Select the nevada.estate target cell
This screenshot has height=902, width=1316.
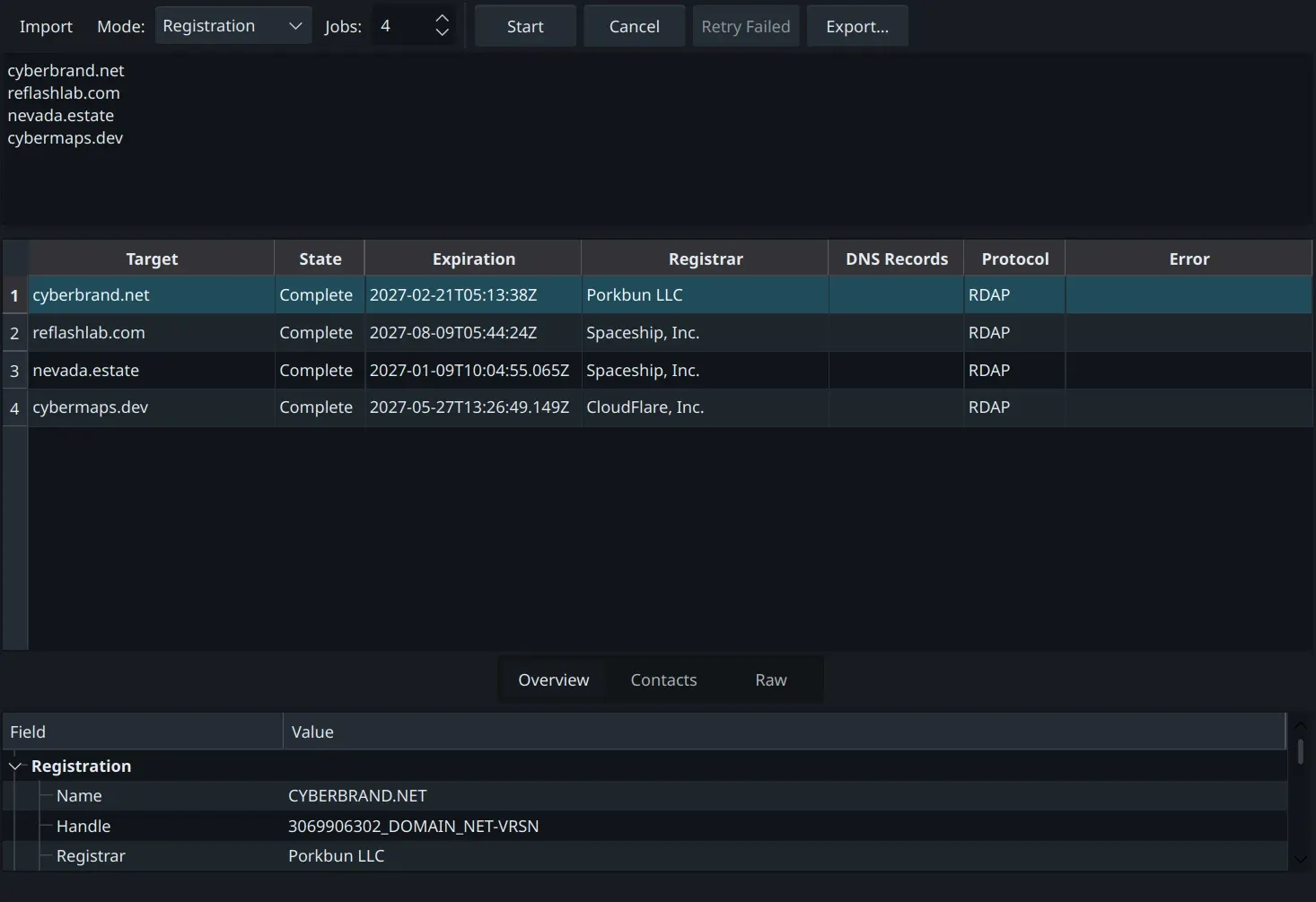pyautogui.click(x=152, y=370)
